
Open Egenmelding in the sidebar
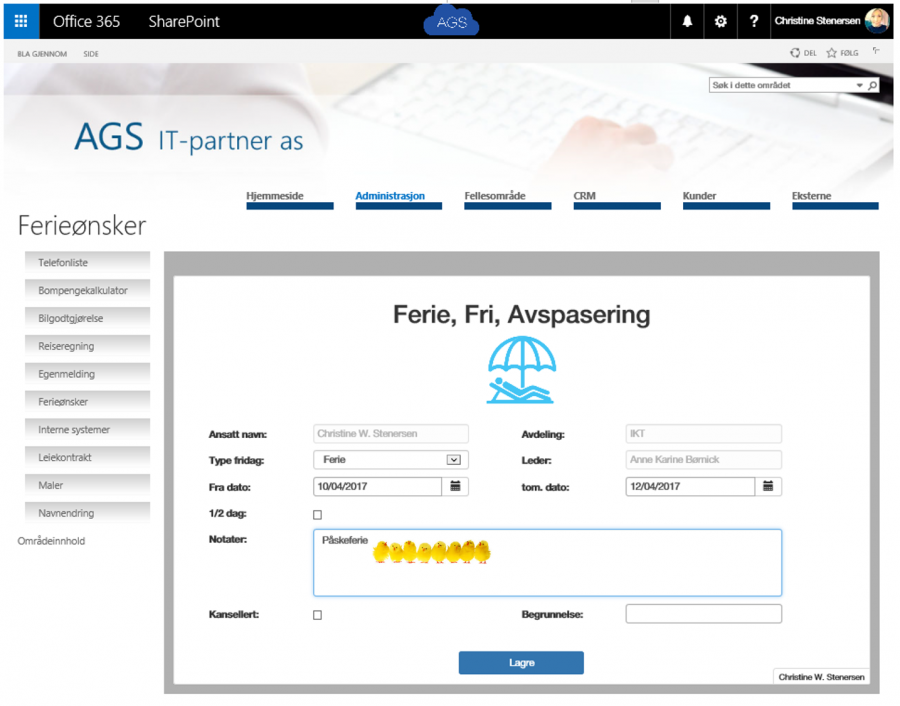[x=87, y=374]
